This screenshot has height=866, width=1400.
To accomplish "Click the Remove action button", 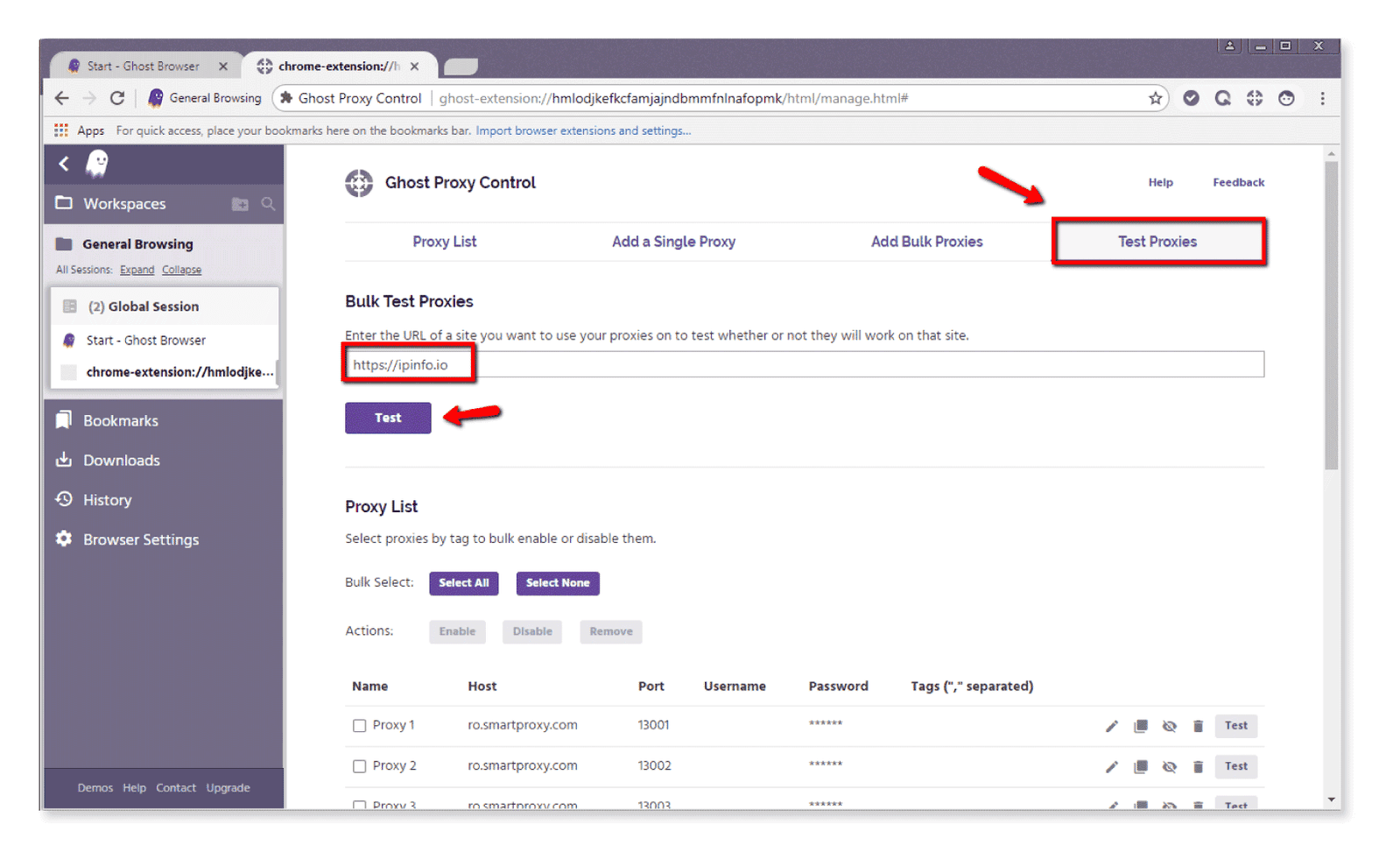I will pos(610,631).
